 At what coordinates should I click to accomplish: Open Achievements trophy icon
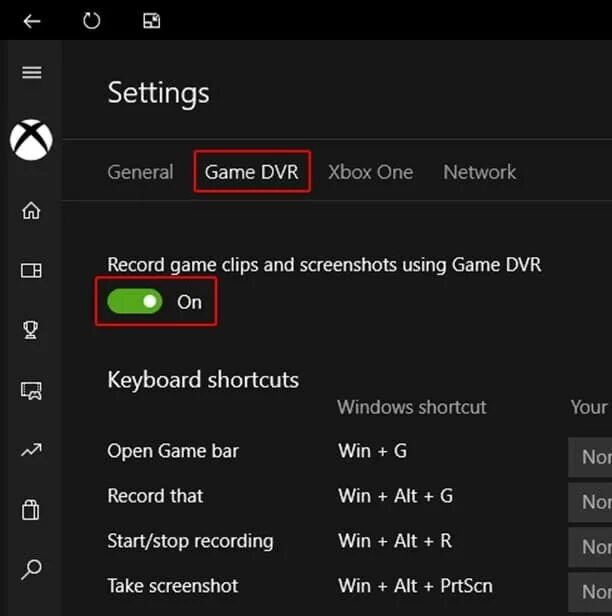32,330
